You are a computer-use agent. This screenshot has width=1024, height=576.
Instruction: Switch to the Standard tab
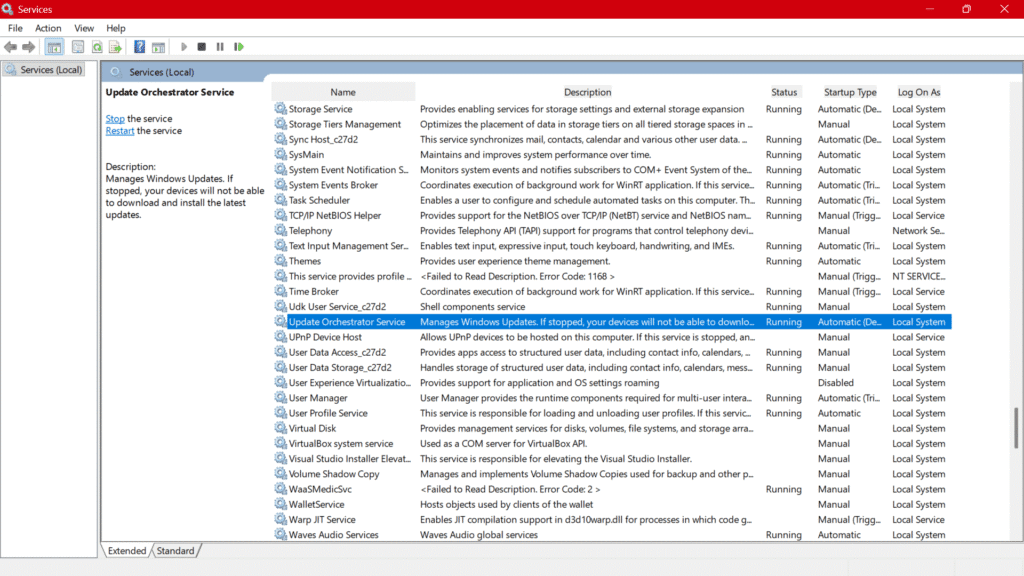click(175, 551)
